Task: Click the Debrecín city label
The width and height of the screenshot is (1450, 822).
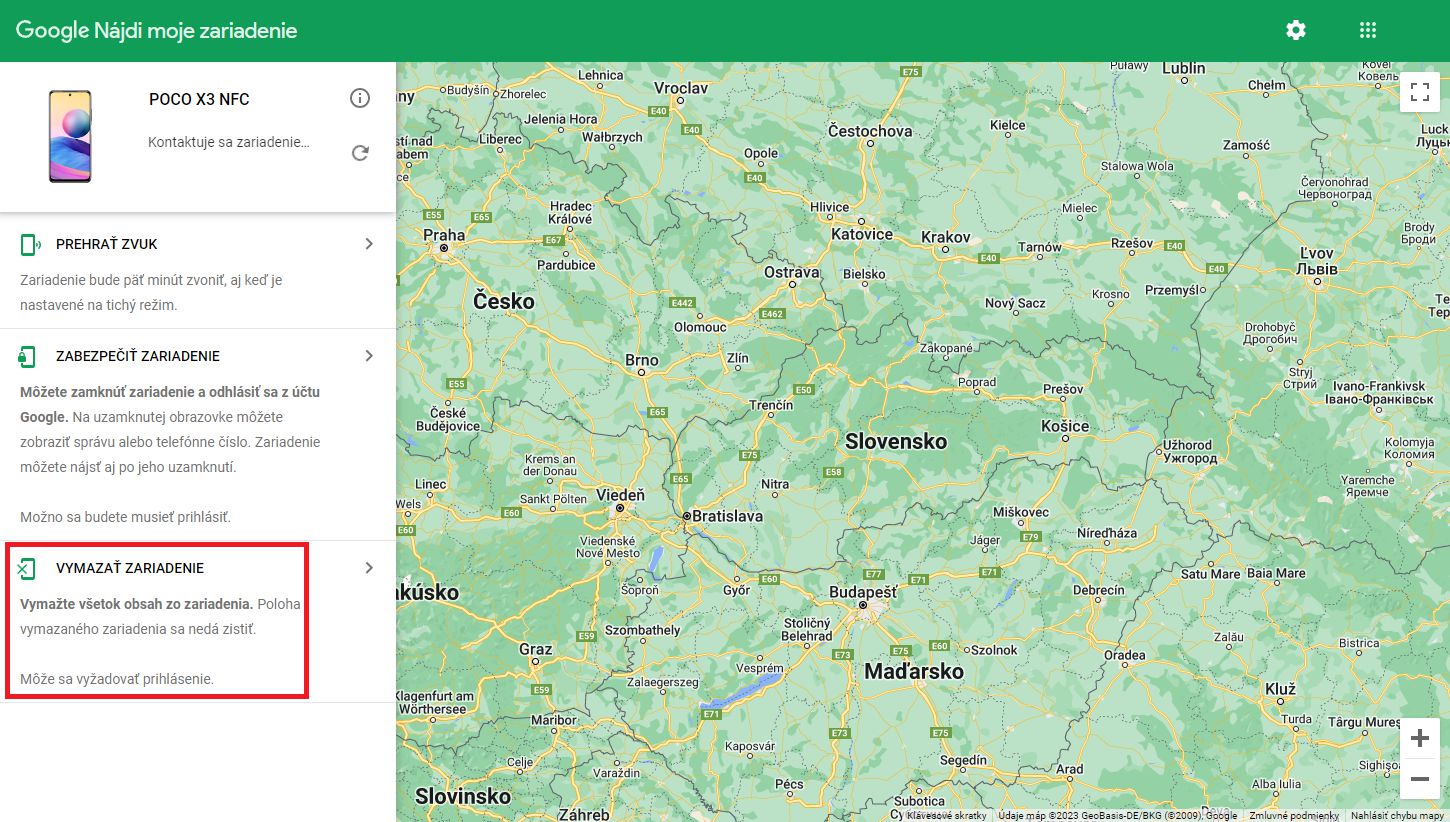Action: (x=1099, y=590)
